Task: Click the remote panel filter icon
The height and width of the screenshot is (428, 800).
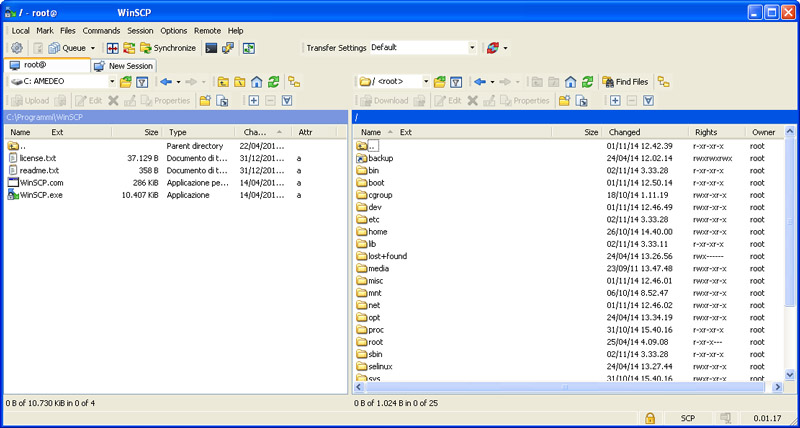Action: (456, 82)
